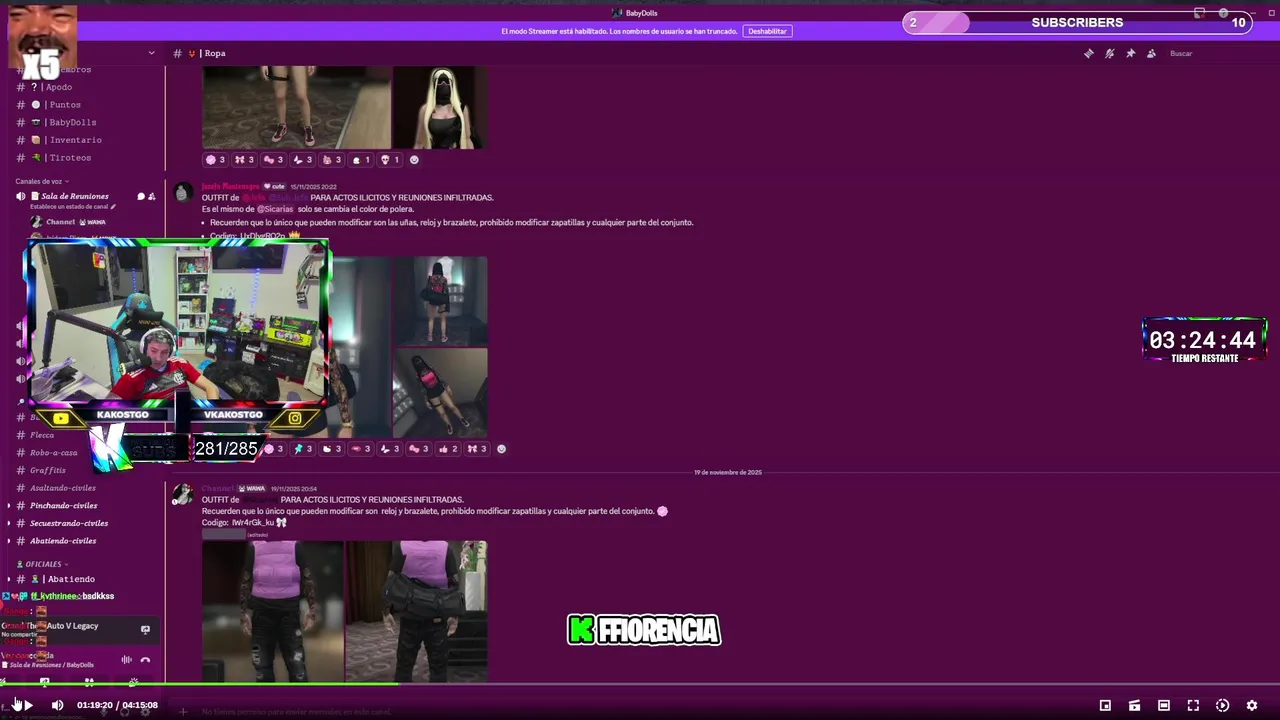Click the skull reaction on first post

[x=390, y=160]
